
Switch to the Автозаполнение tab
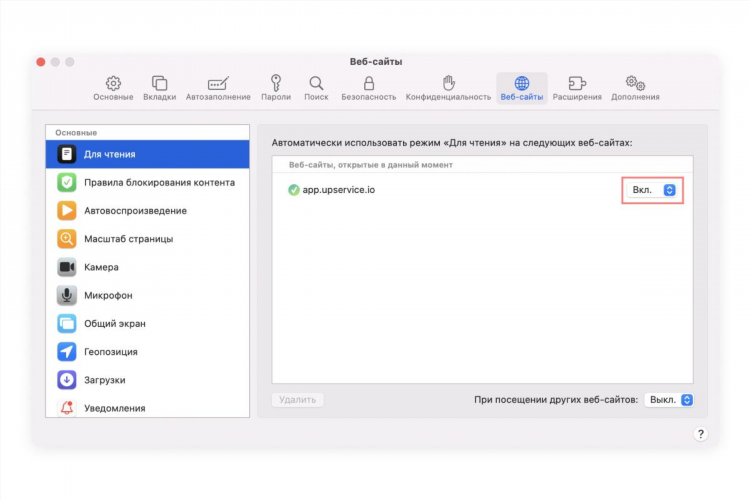(x=218, y=88)
